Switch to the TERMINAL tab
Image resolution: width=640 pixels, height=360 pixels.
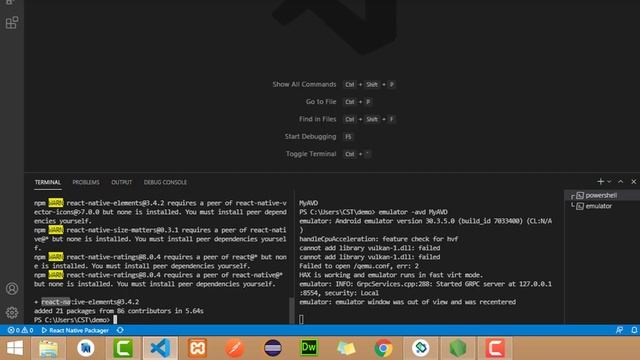click(47, 182)
